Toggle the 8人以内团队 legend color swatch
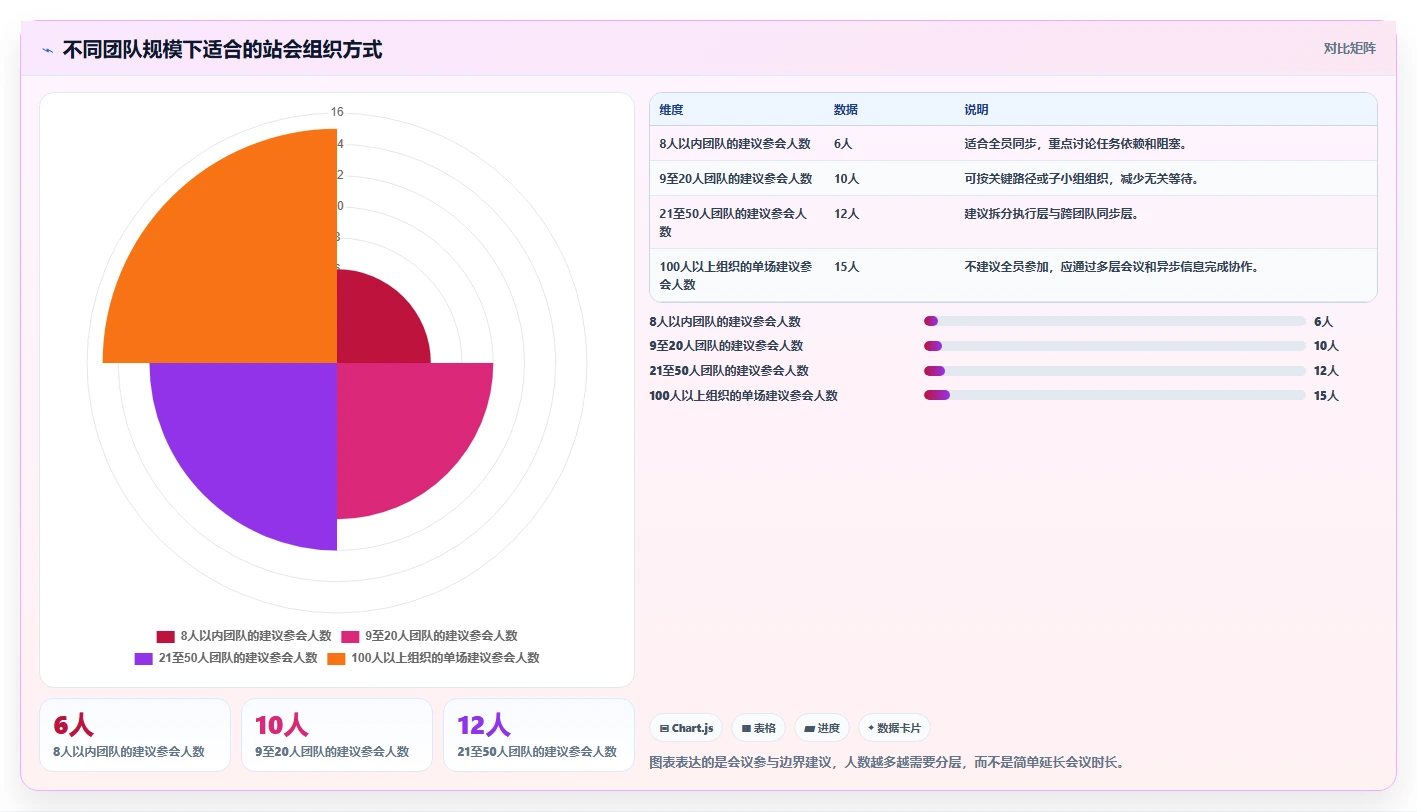Screen dimensions: 1417x812 tap(166, 636)
